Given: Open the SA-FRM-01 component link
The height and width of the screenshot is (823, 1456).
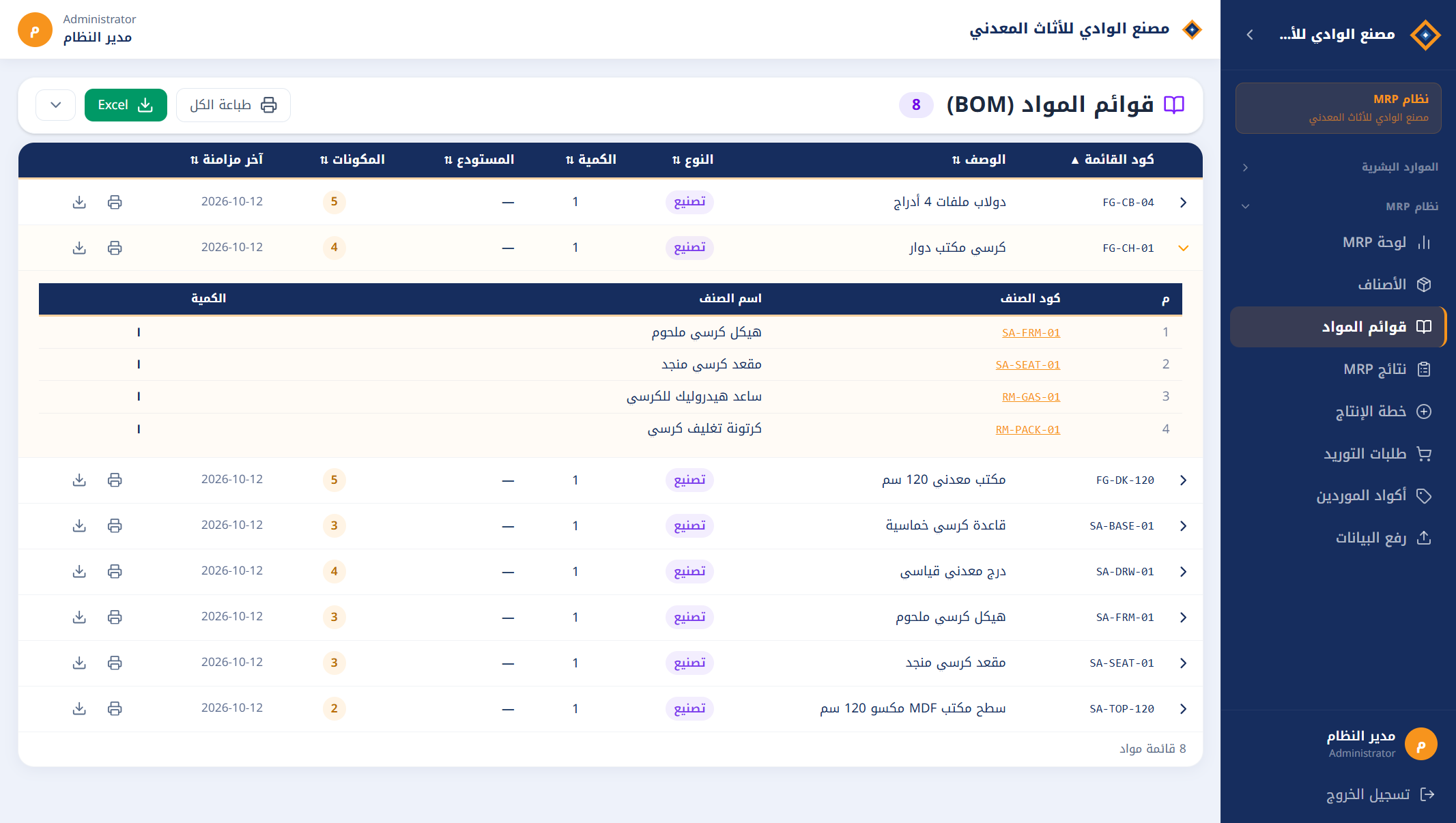Looking at the screenshot, I should pyautogui.click(x=1031, y=333).
